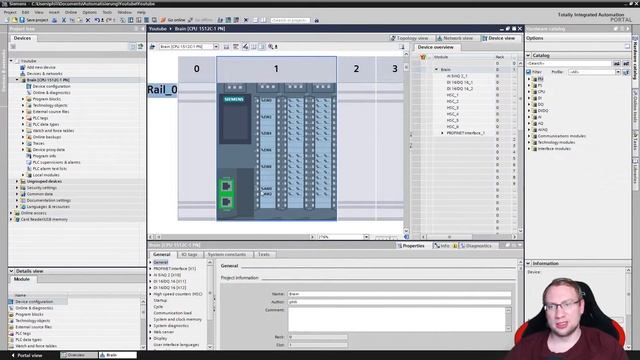640x360 pixels.
Task: Click the Device configuration icon in the project tree
Action: pyautogui.click(x=29, y=86)
